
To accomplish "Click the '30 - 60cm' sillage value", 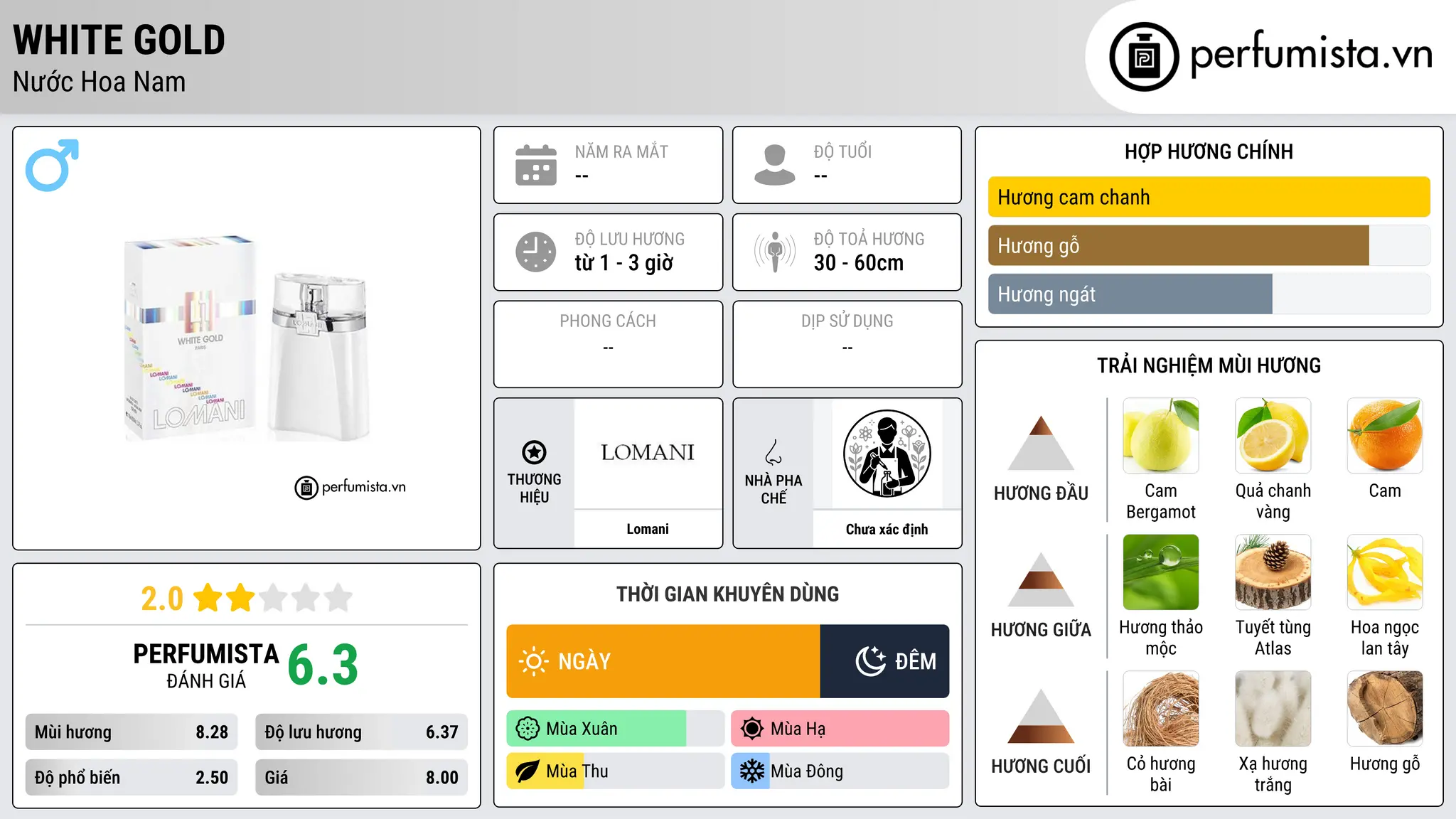I will 859,263.
